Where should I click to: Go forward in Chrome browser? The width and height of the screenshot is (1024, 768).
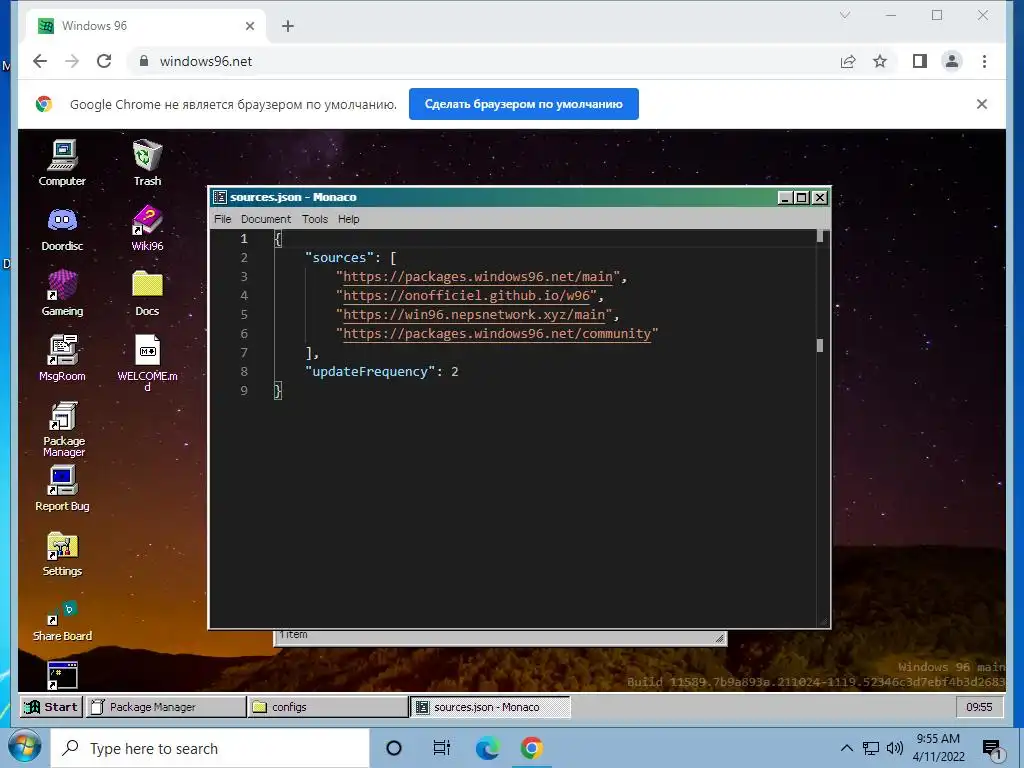[72, 61]
